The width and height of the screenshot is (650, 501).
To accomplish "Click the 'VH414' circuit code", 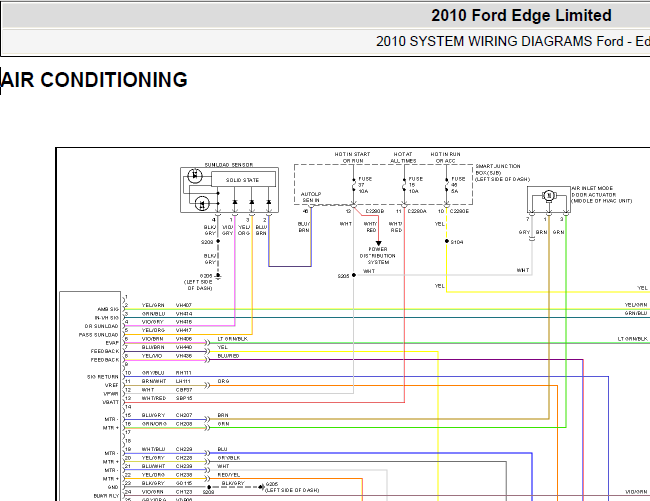I will (x=184, y=314).
